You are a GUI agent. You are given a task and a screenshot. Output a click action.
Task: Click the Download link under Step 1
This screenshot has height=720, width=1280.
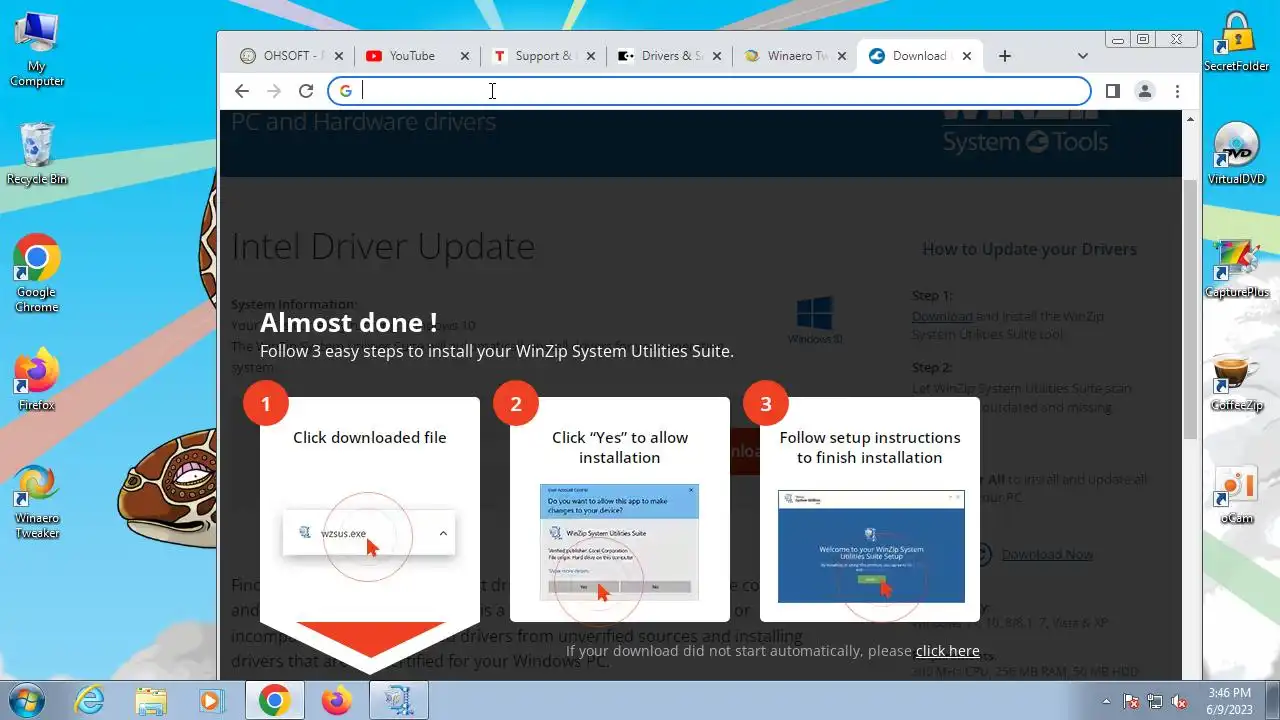pos(942,316)
